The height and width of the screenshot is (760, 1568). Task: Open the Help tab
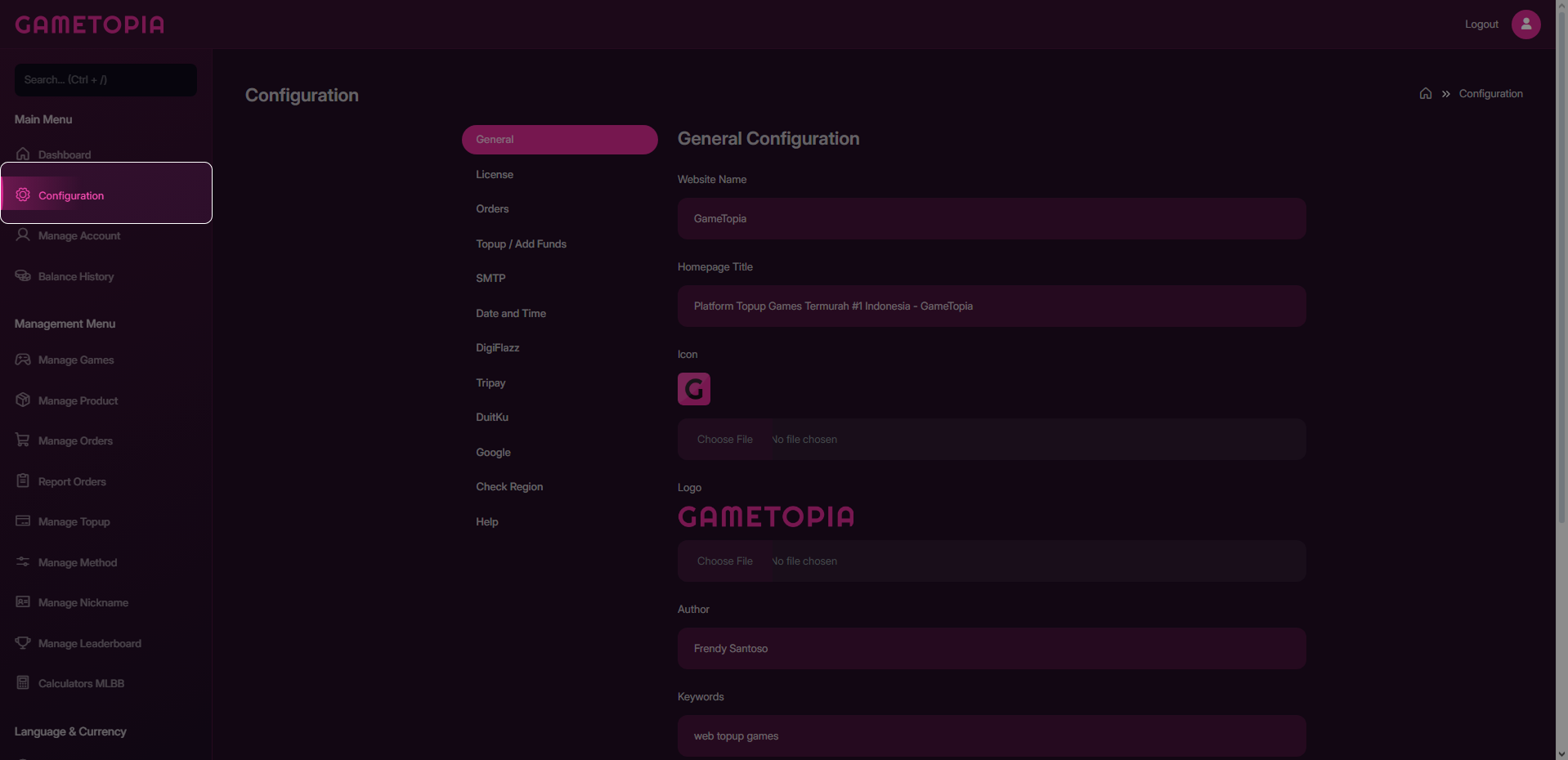tap(559, 522)
